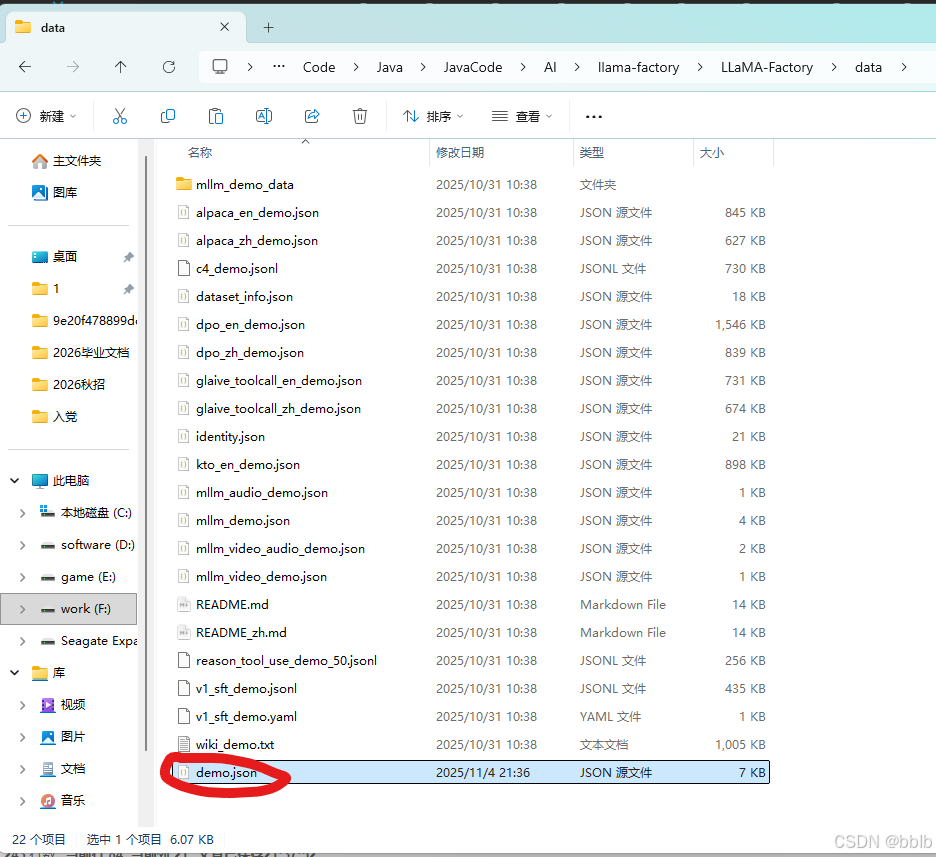Screen dimensions: 936x857
Task: Click the Cut scissors icon
Action: click(x=120, y=116)
